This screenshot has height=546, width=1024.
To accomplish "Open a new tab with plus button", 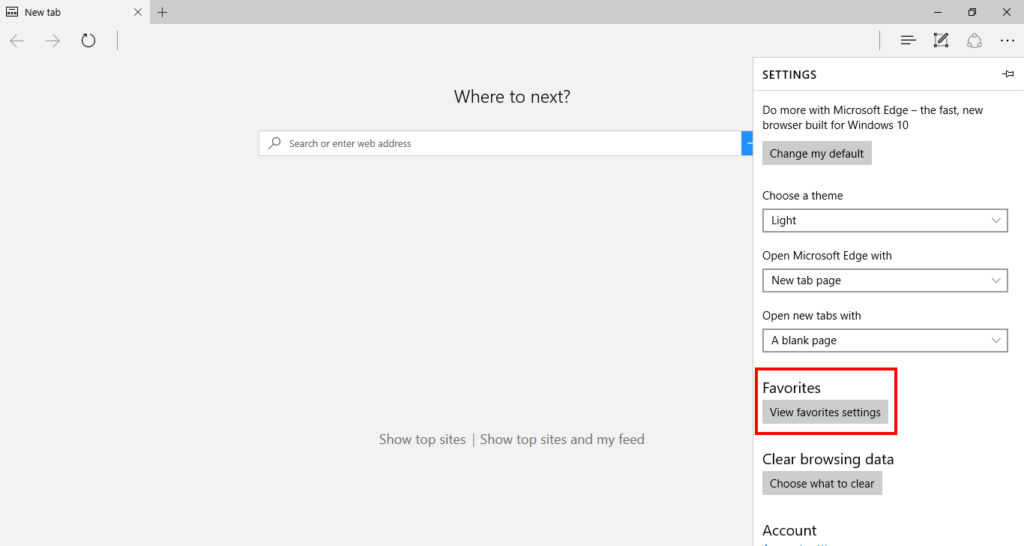I will point(162,12).
